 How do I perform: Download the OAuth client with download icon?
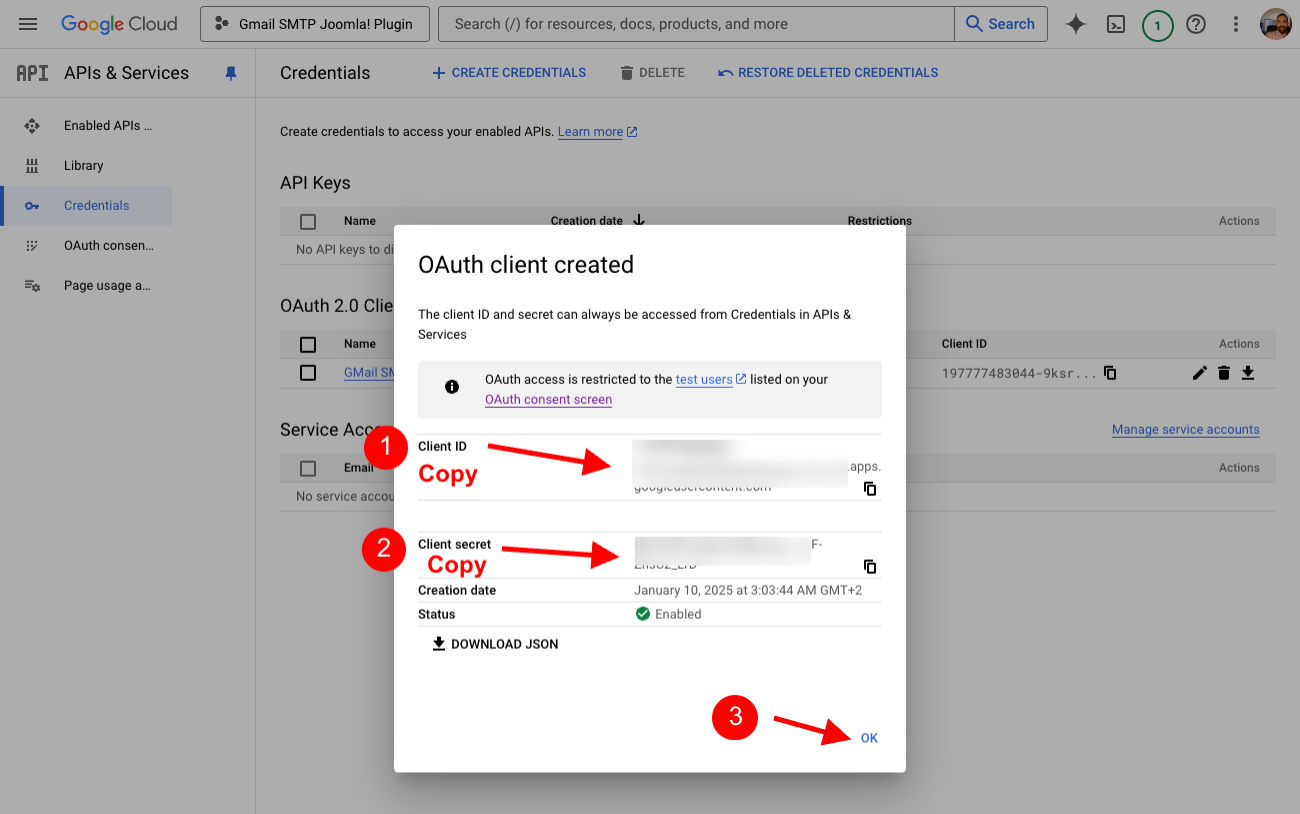(1248, 373)
